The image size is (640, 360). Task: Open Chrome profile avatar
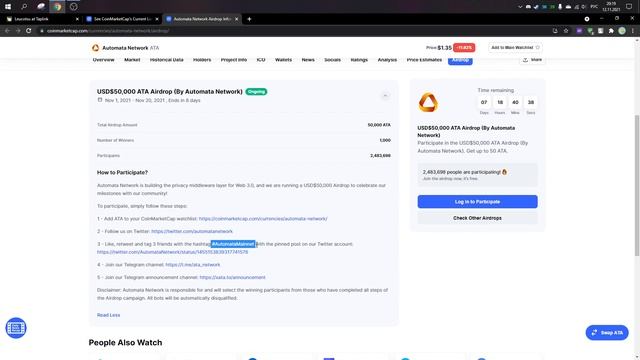[622, 31]
